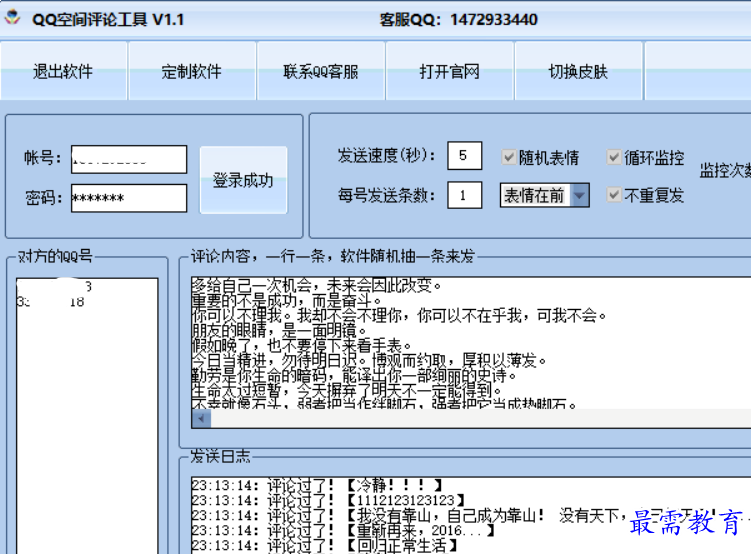The image size is (751, 554).
Task: Click the left arrow of comment scrollbar
Action: (x=201, y=419)
